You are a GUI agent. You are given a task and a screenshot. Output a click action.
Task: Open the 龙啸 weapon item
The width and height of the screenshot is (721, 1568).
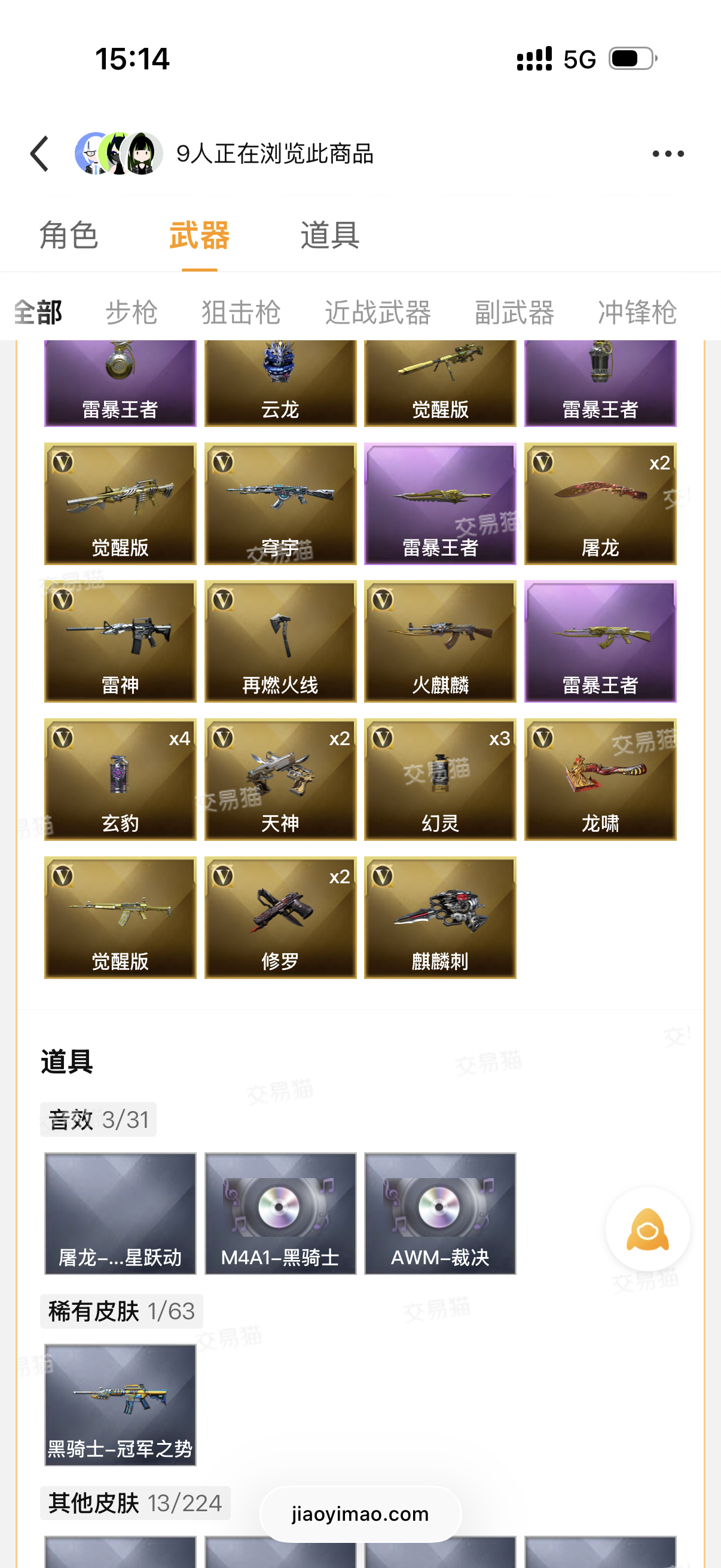[x=600, y=779]
